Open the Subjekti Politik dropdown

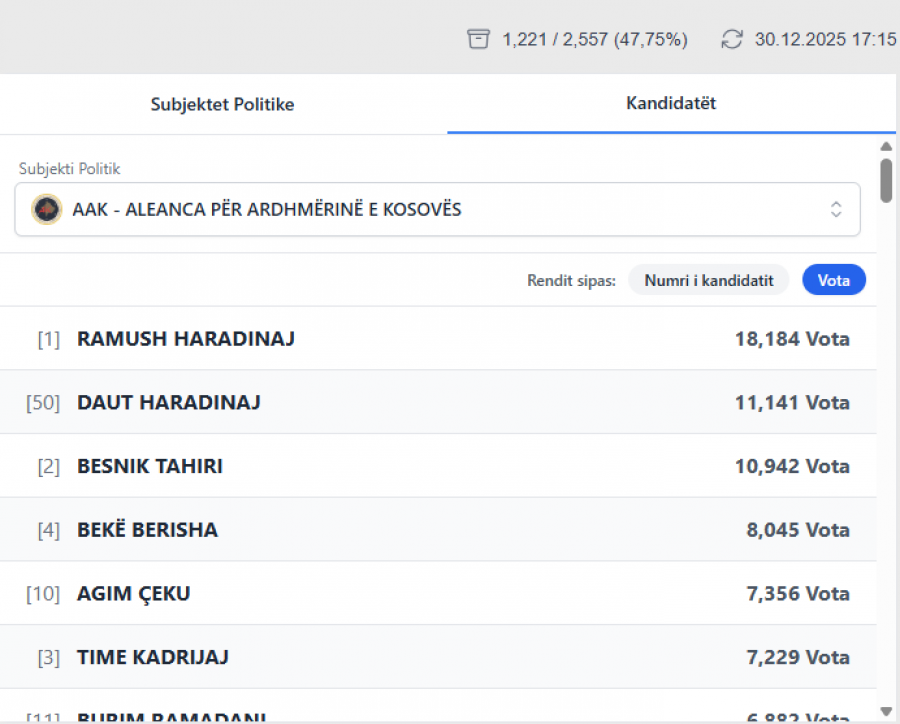pyautogui.click(x=437, y=209)
